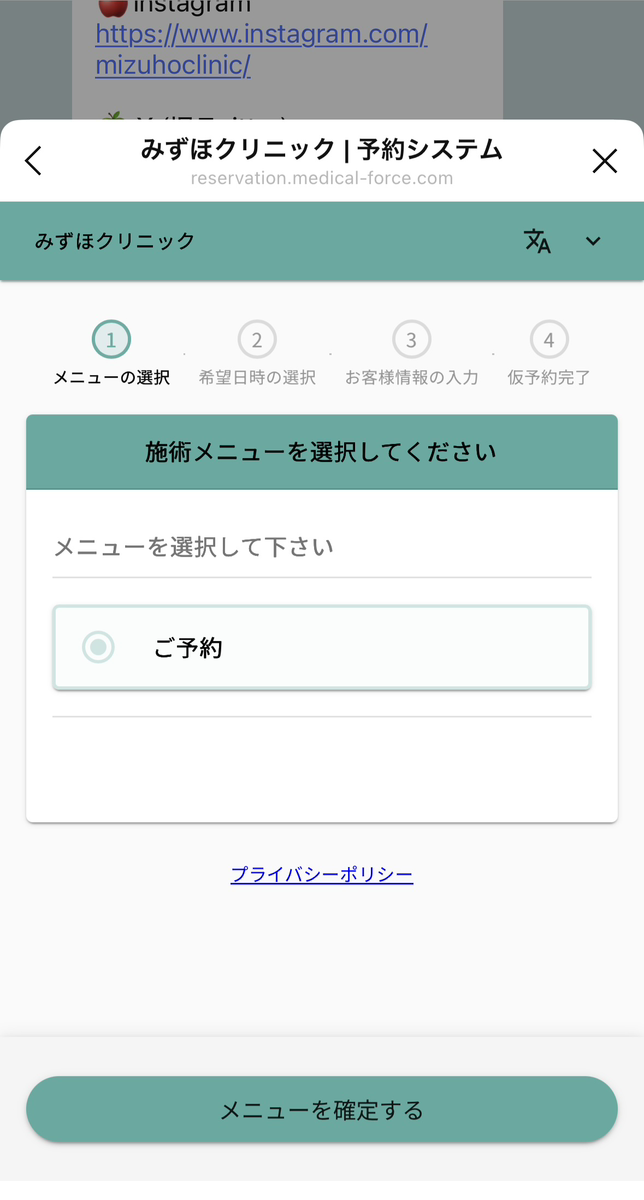Open the Instagram mizuhoclinic link

(261, 50)
